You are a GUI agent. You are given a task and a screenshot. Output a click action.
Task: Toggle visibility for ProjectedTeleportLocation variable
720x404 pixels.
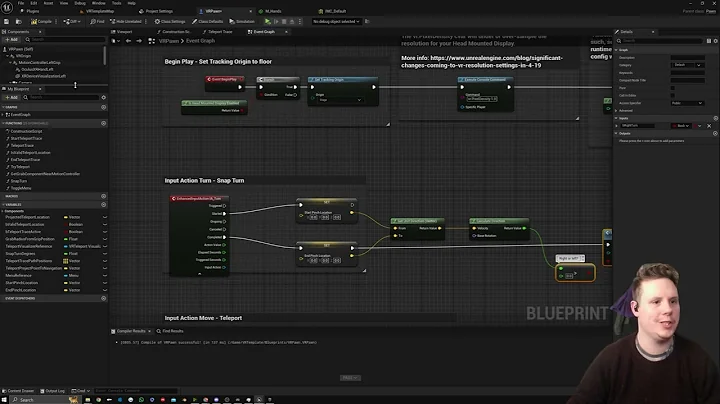click(105, 217)
